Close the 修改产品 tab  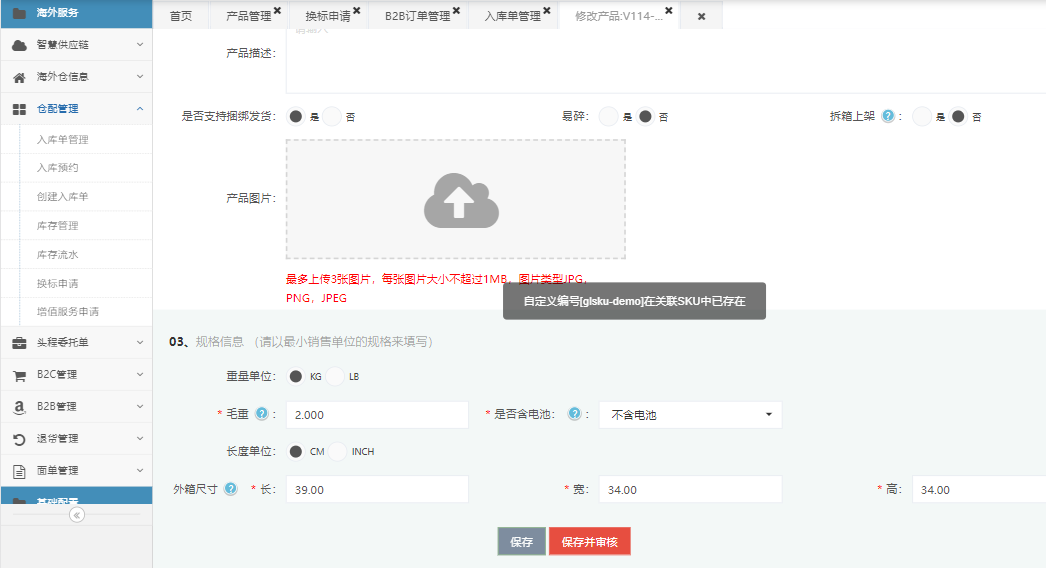pos(668,10)
